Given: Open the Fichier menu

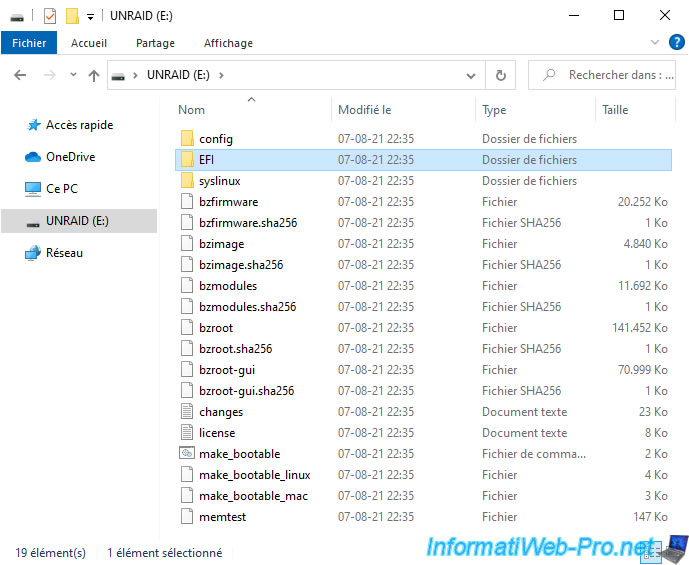Looking at the screenshot, I should 29,43.
